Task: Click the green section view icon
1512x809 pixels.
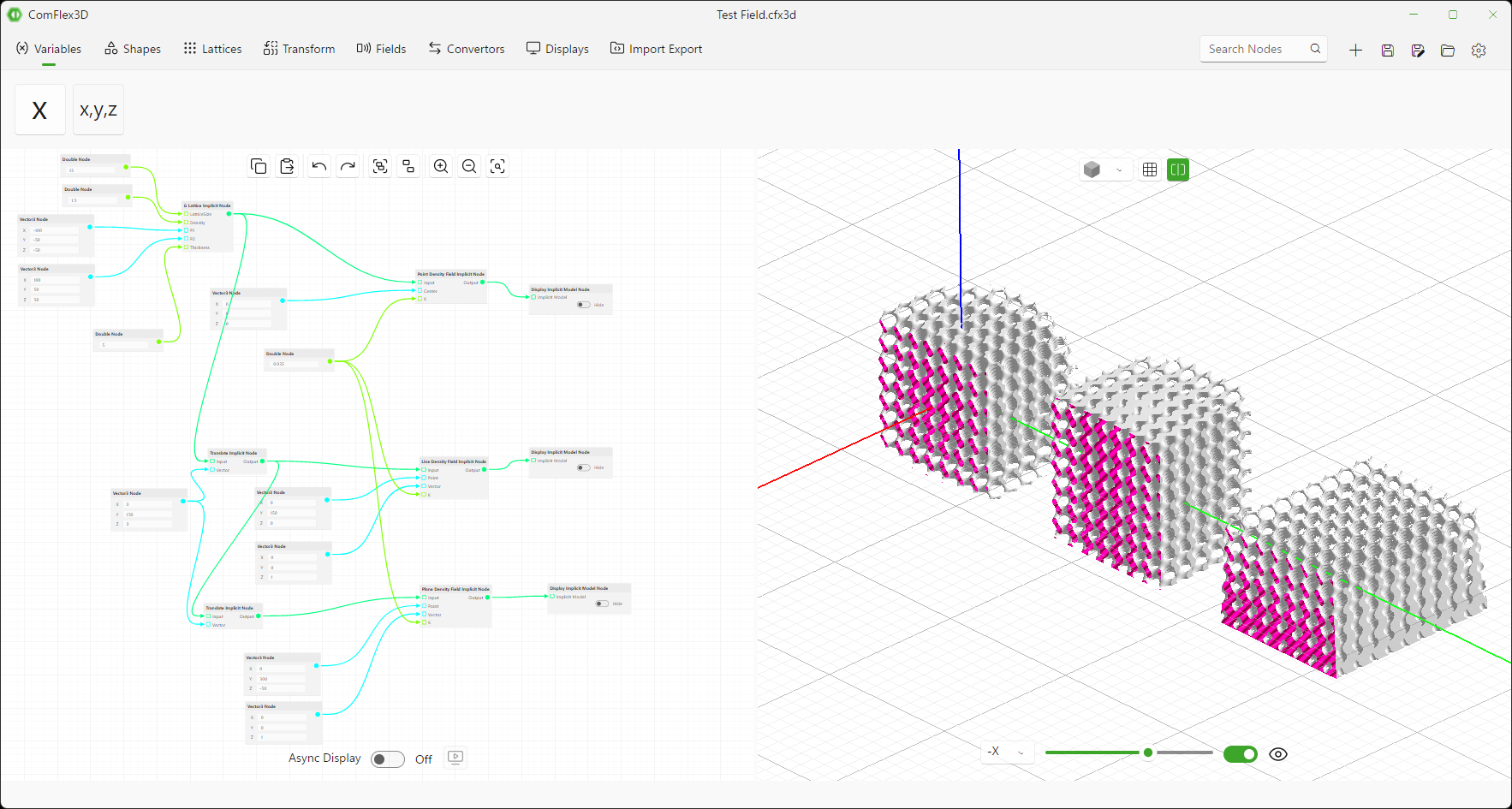Action: point(1178,170)
